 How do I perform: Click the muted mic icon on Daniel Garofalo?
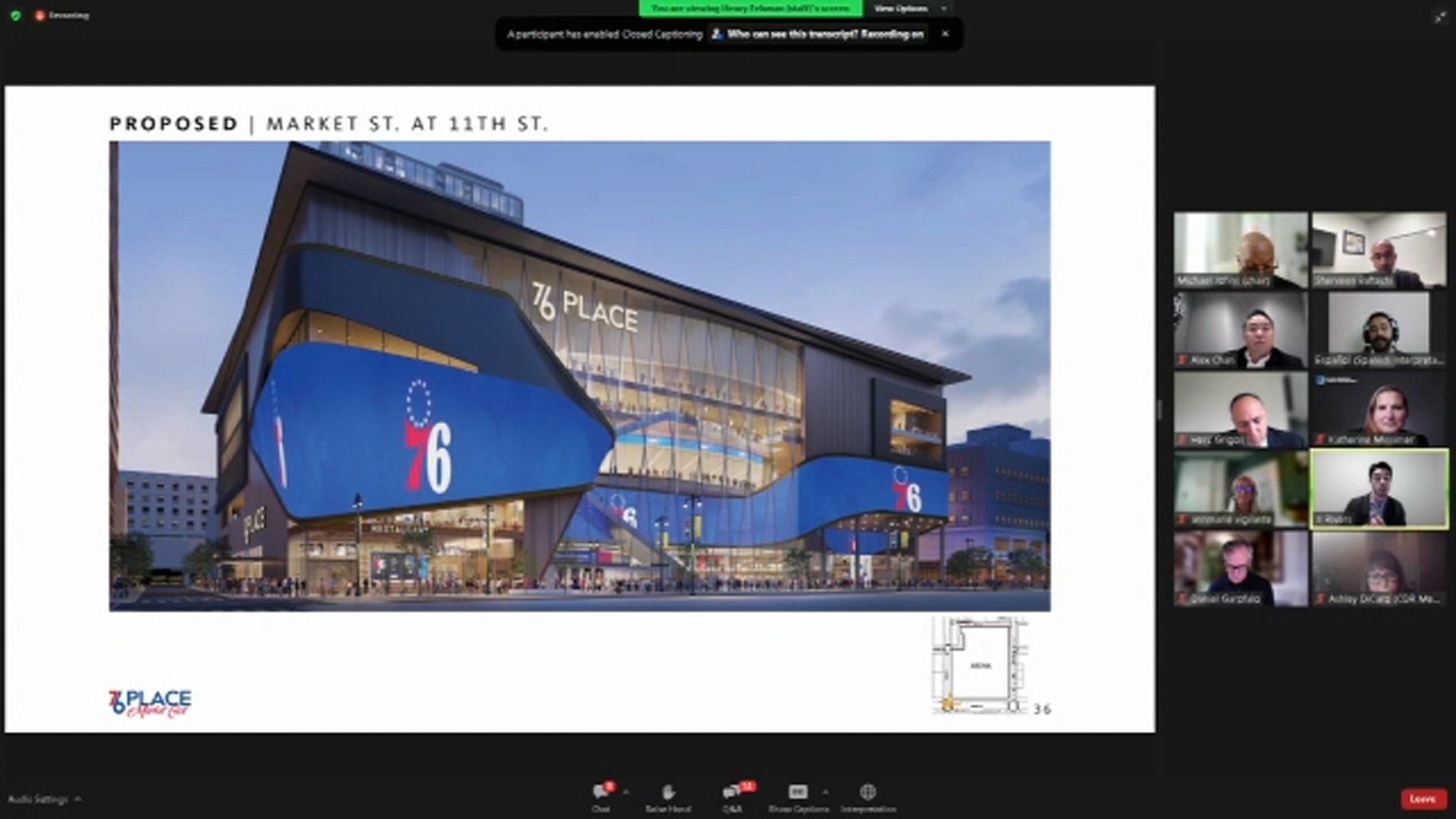[1181, 599]
